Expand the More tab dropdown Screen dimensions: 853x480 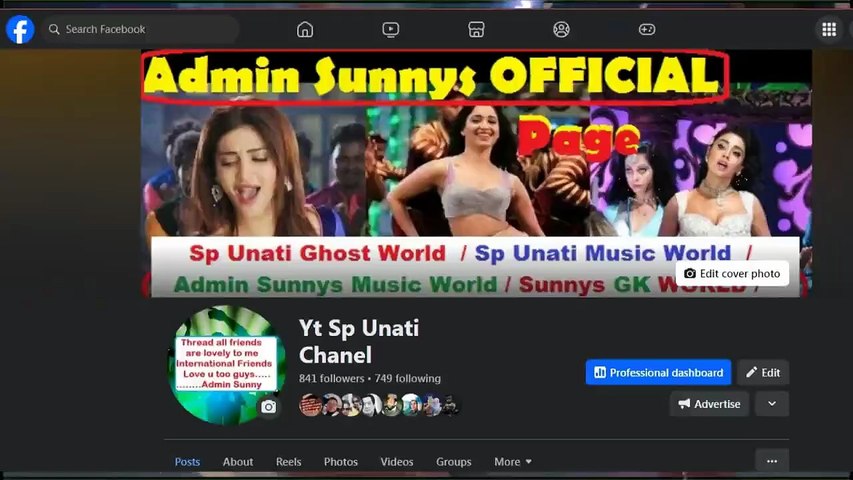tap(513, 461)
